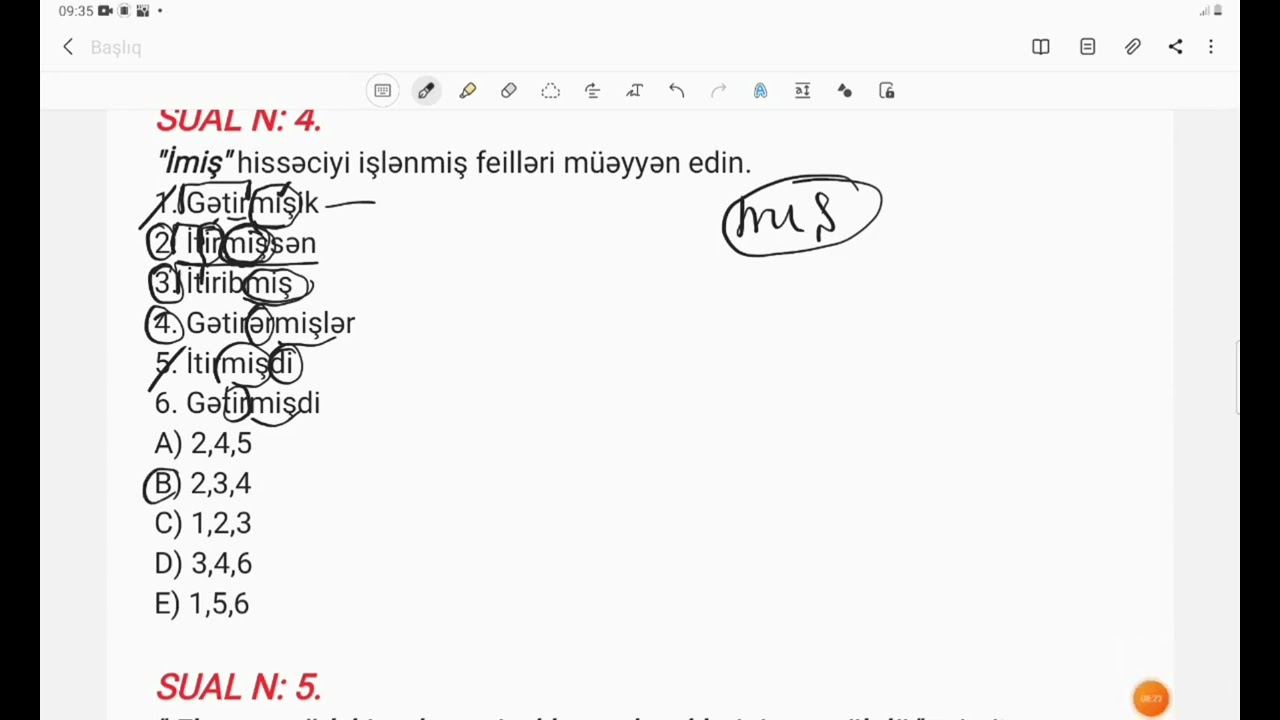Switch to keyboard input mode

coord(383,91)
